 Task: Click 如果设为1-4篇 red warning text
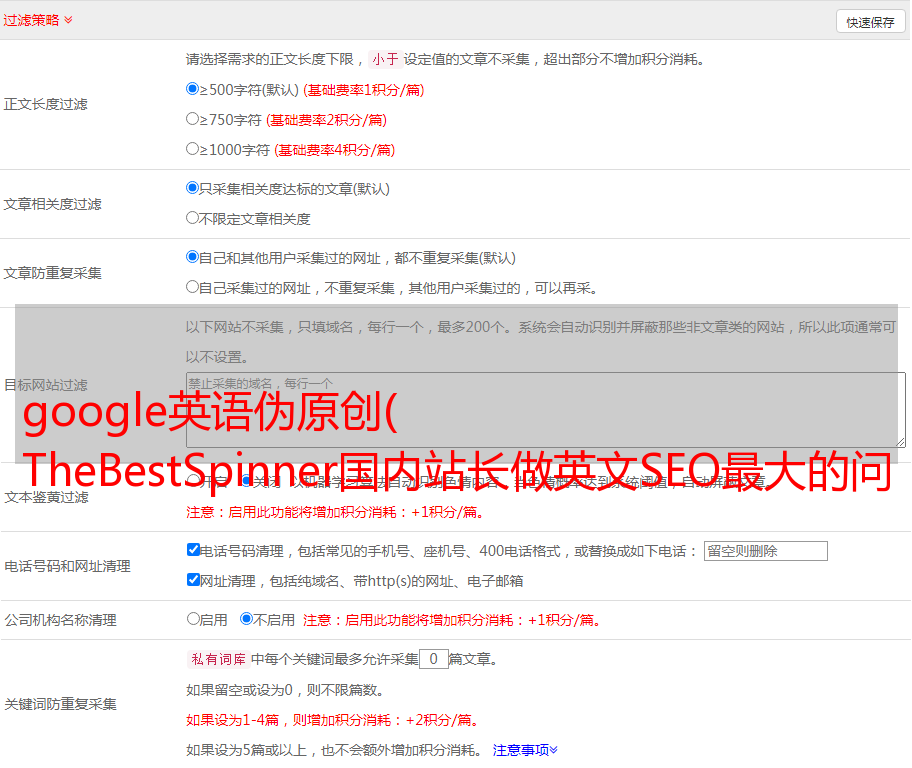(334, 720)
